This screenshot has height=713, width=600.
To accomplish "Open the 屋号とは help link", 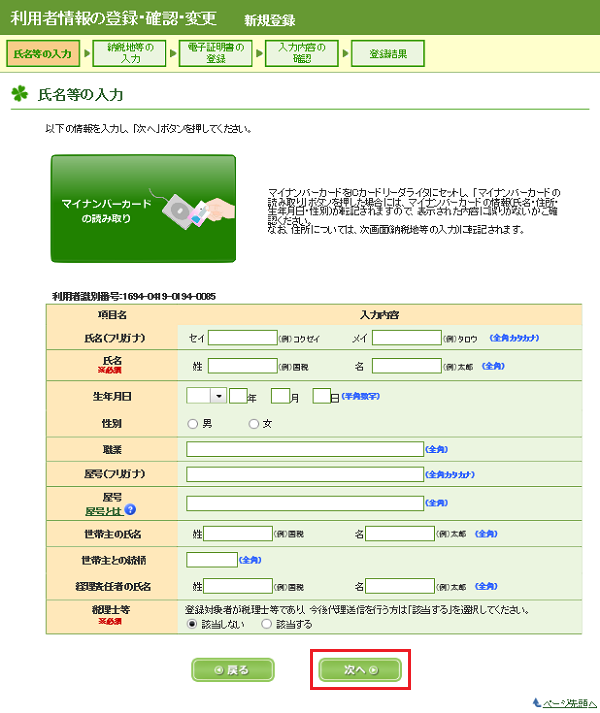I will (104, 511).
